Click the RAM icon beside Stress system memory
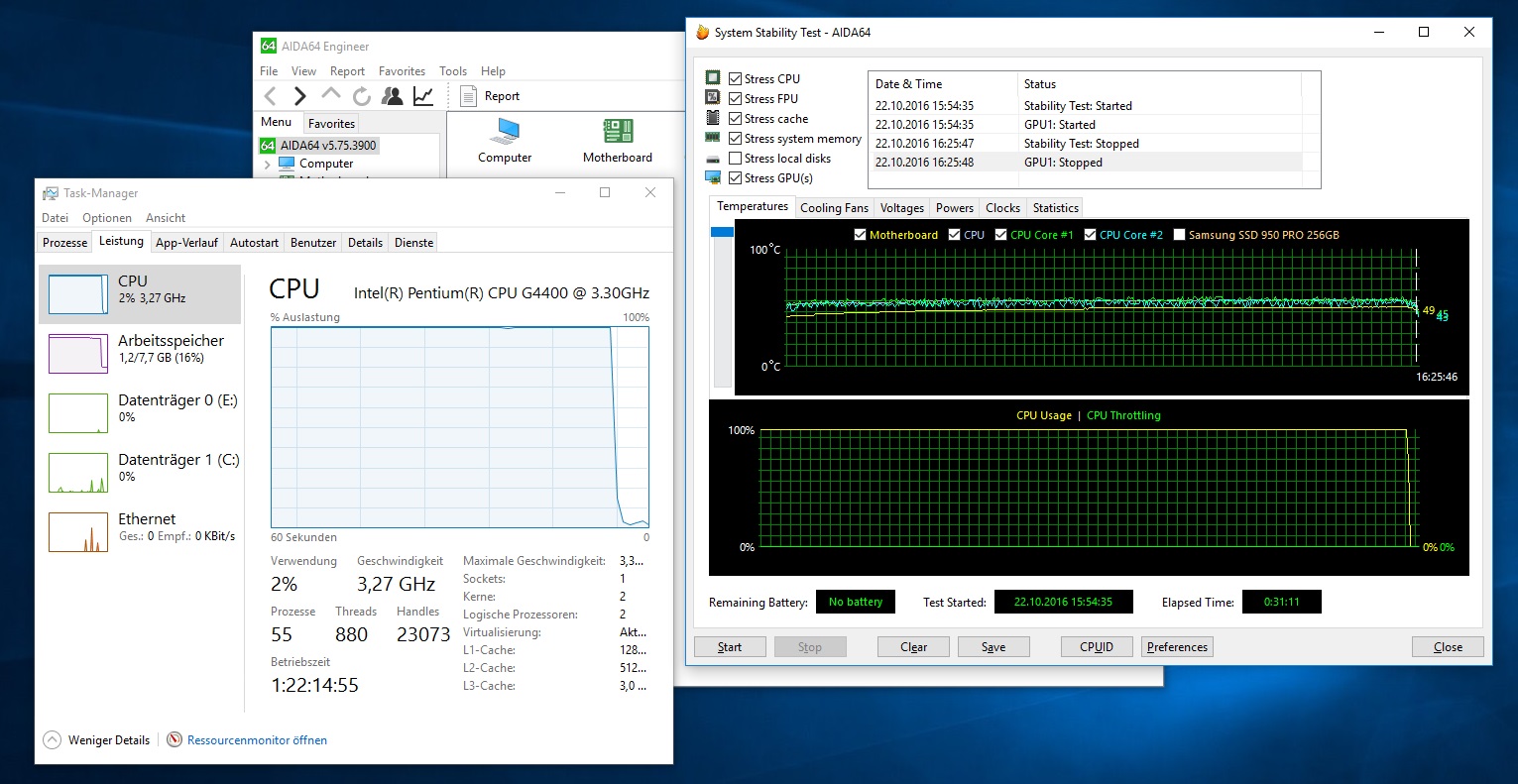This screenshot has height=784, width=1518. pos(713,138)
